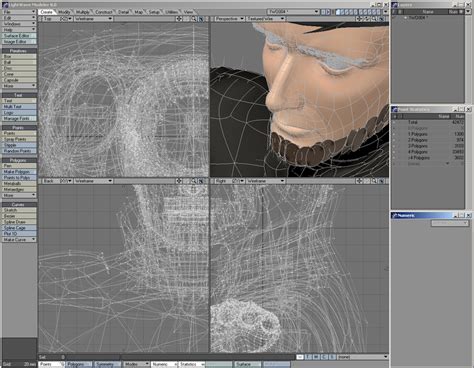Open the Wireframe display dropdown in Top viewport
The image size is (474, 368).
pos(93,19)
